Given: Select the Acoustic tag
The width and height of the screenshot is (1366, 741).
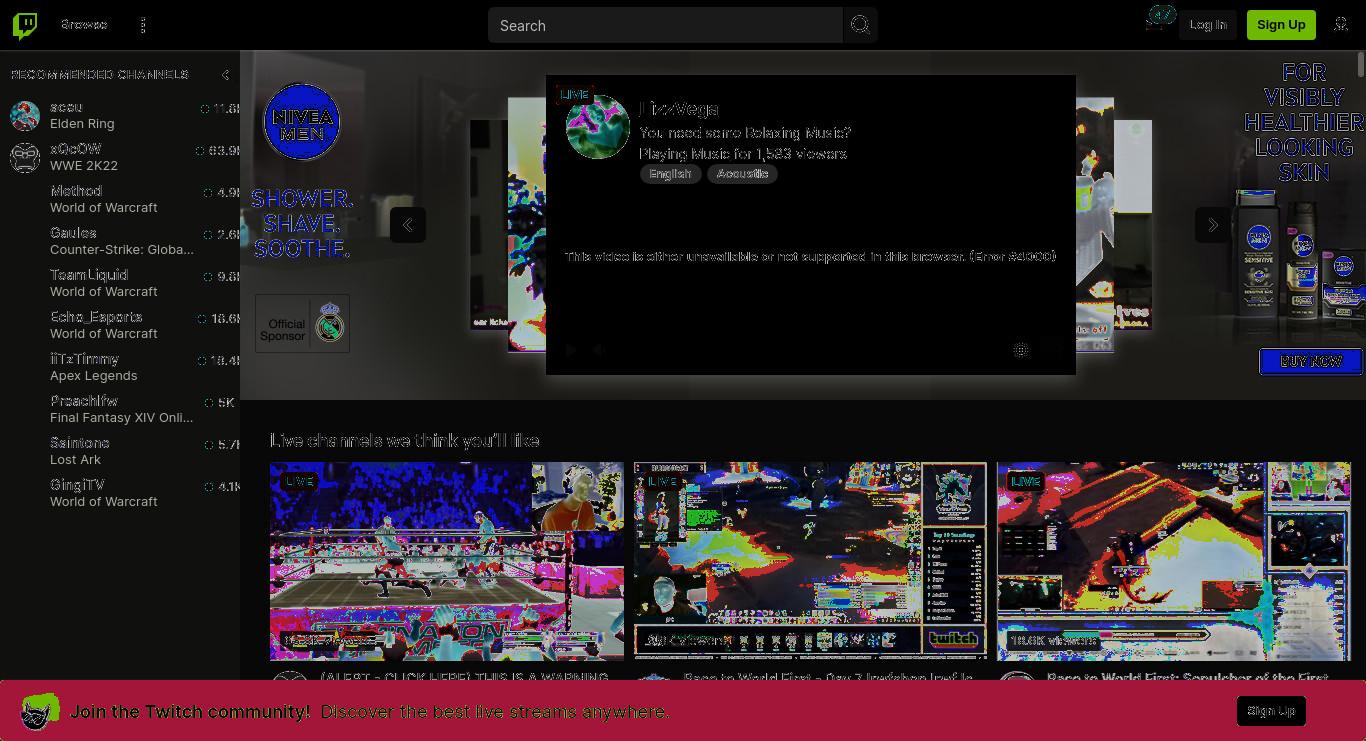Looking at the screenshot, I should [742, 174].
